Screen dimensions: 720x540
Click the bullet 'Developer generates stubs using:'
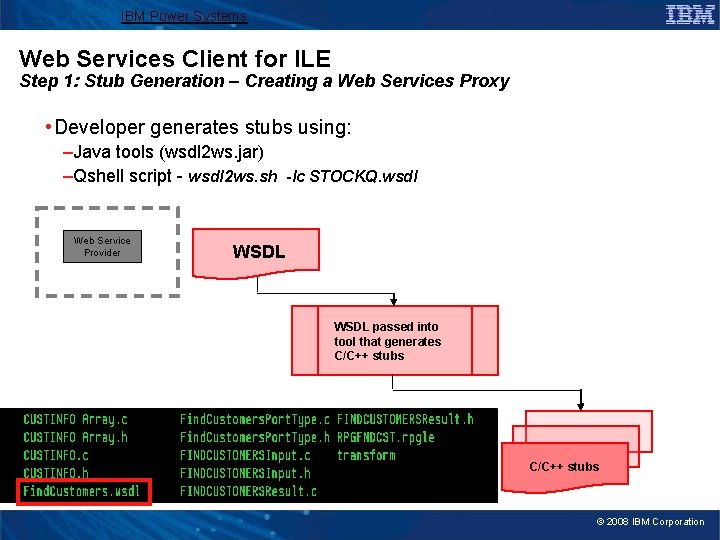click(x=202, y=127)
